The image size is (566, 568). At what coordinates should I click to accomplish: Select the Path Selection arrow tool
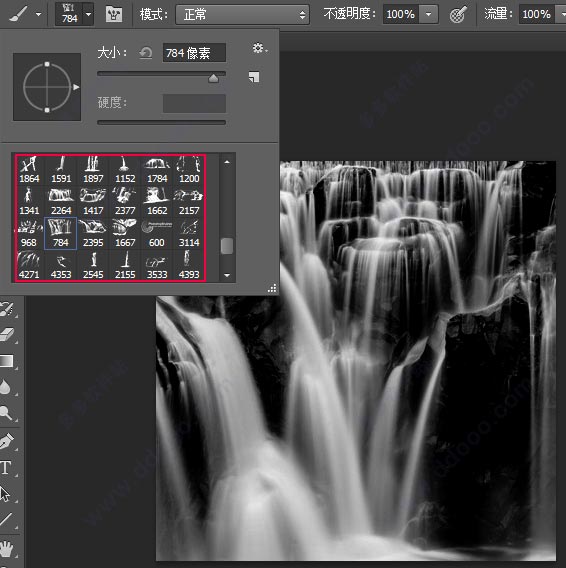[x=5, y=494]
